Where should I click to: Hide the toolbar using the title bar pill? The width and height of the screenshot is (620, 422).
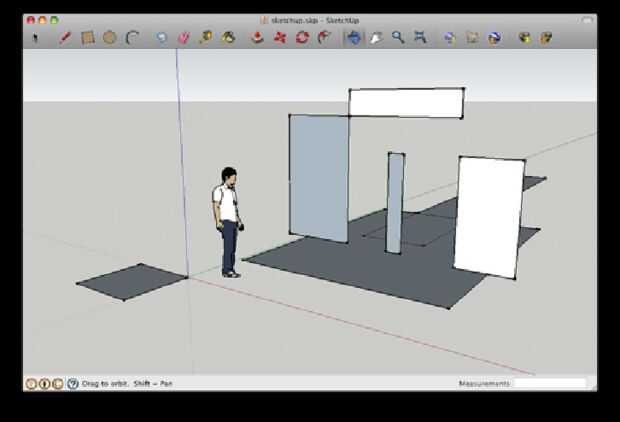tap(587, 20)
